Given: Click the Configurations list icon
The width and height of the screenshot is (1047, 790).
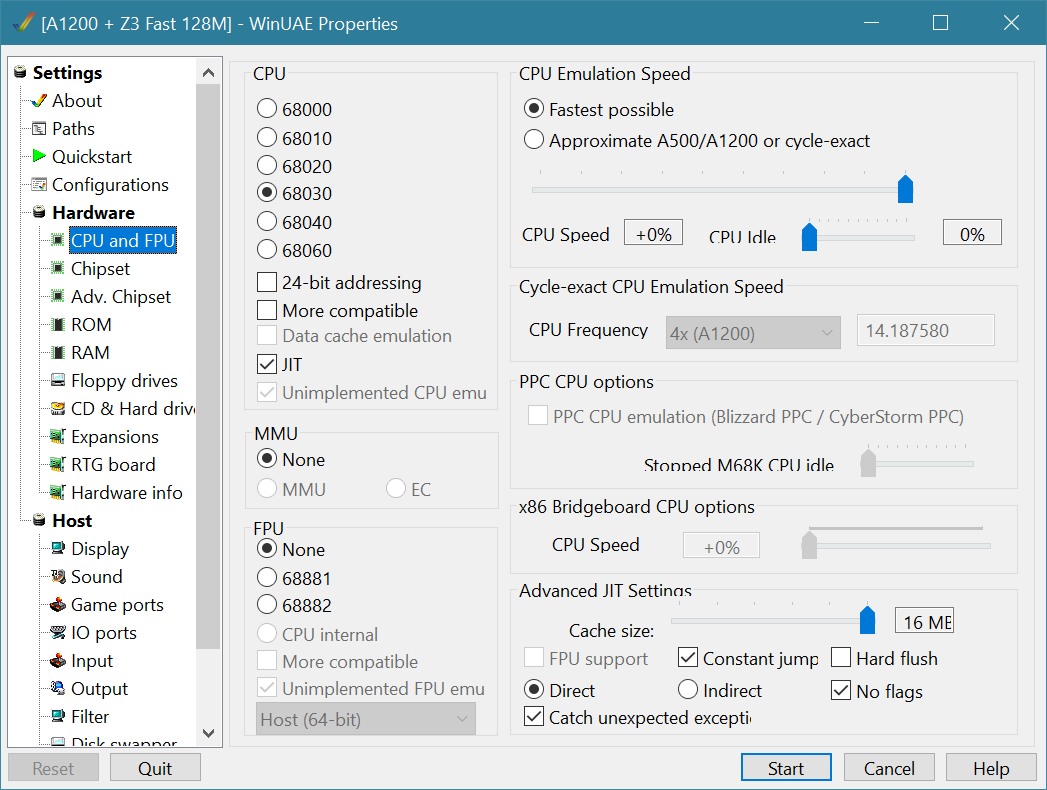Looking at the screenshot, I should (x=39, y=185).
